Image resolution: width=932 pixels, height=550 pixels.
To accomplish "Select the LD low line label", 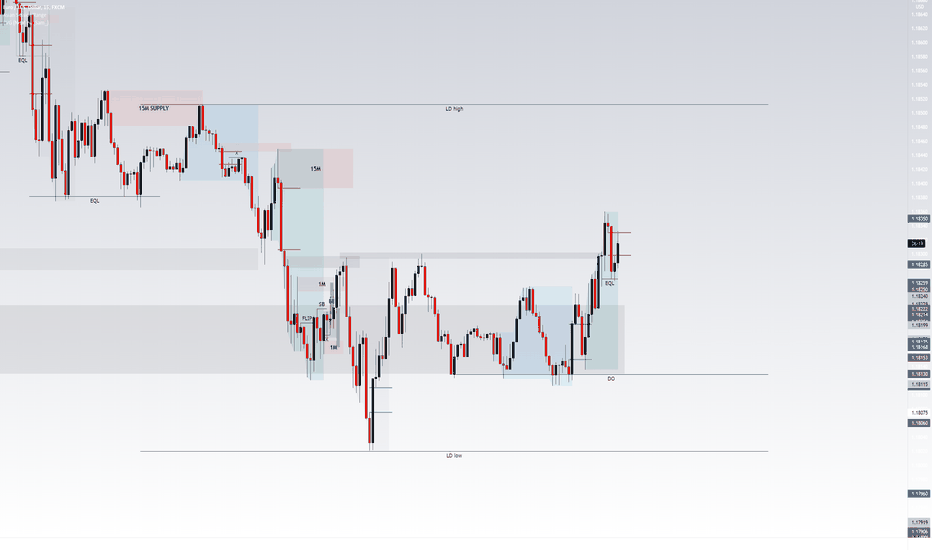I will coord(454,455).
